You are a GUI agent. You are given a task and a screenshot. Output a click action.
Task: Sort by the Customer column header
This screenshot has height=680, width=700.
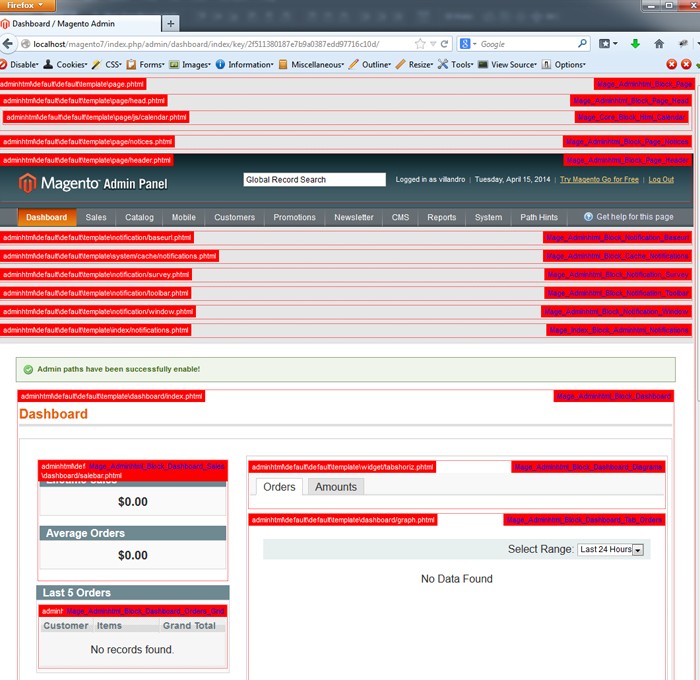[x=66, y=626]
